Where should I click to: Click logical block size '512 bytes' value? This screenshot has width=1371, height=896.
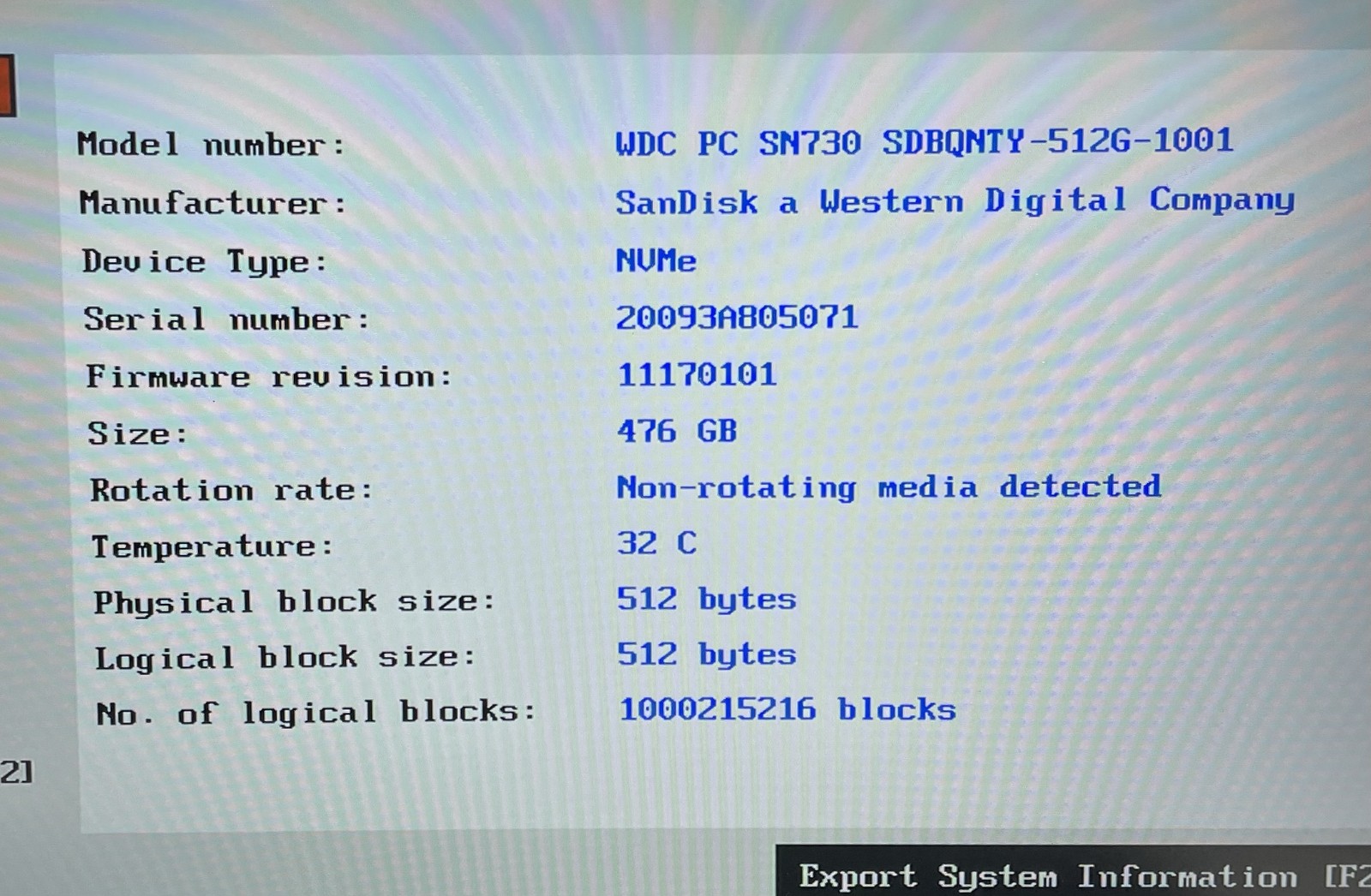[x=707, y=654]
